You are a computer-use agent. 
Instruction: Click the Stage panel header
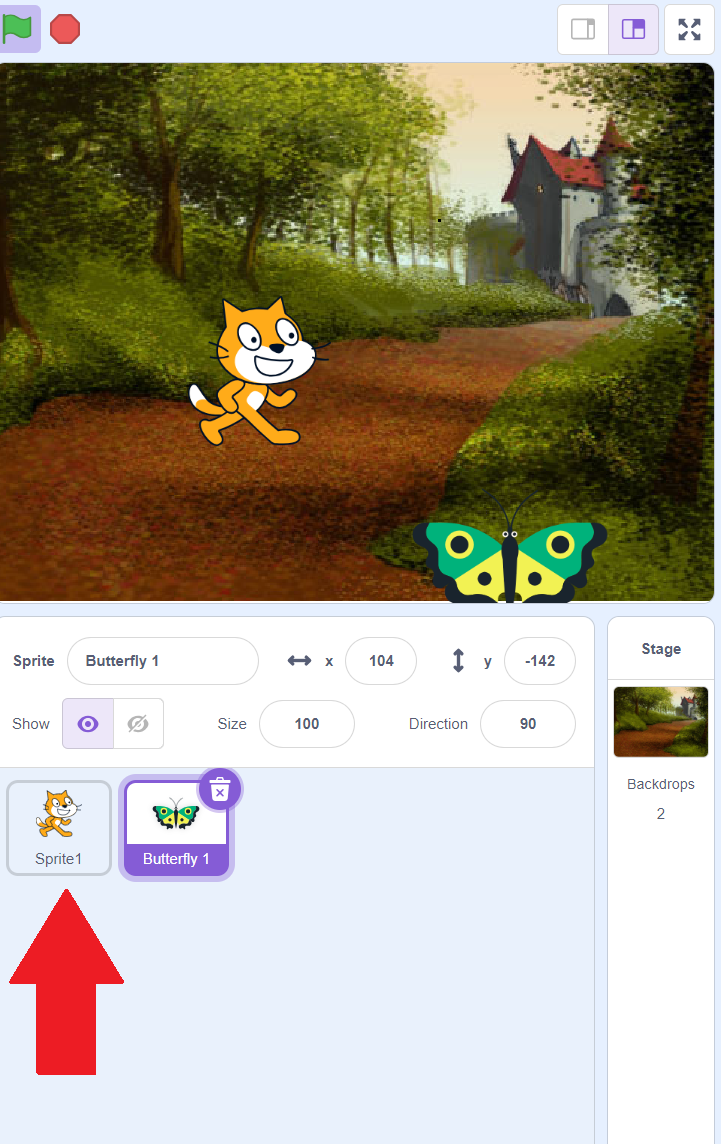point(661,649)
